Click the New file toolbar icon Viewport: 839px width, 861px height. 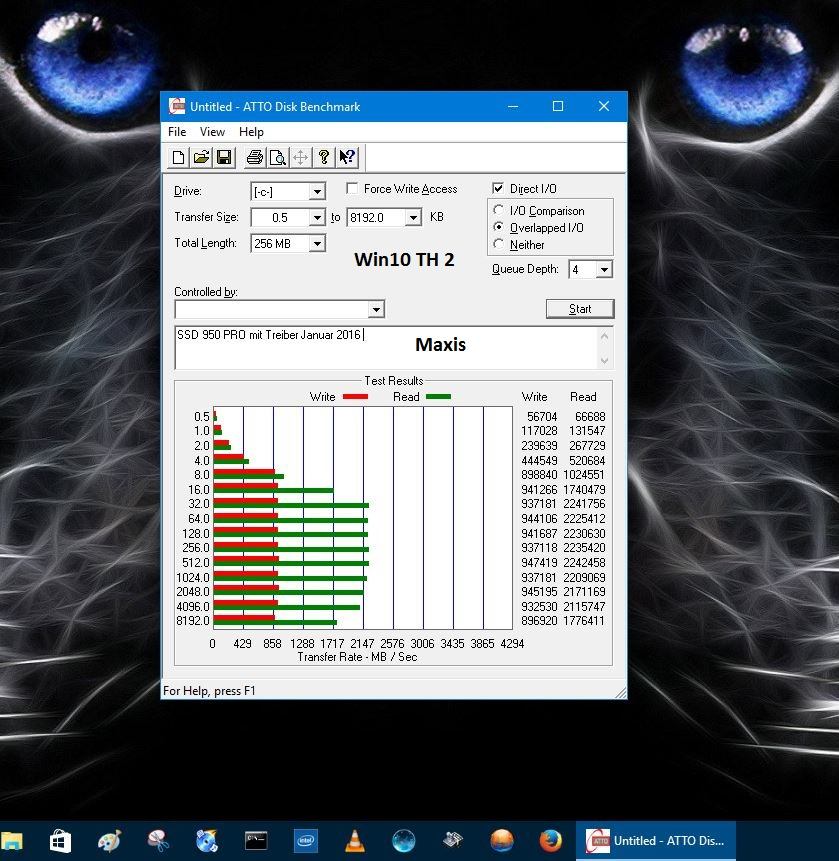(x=178, y=158)
